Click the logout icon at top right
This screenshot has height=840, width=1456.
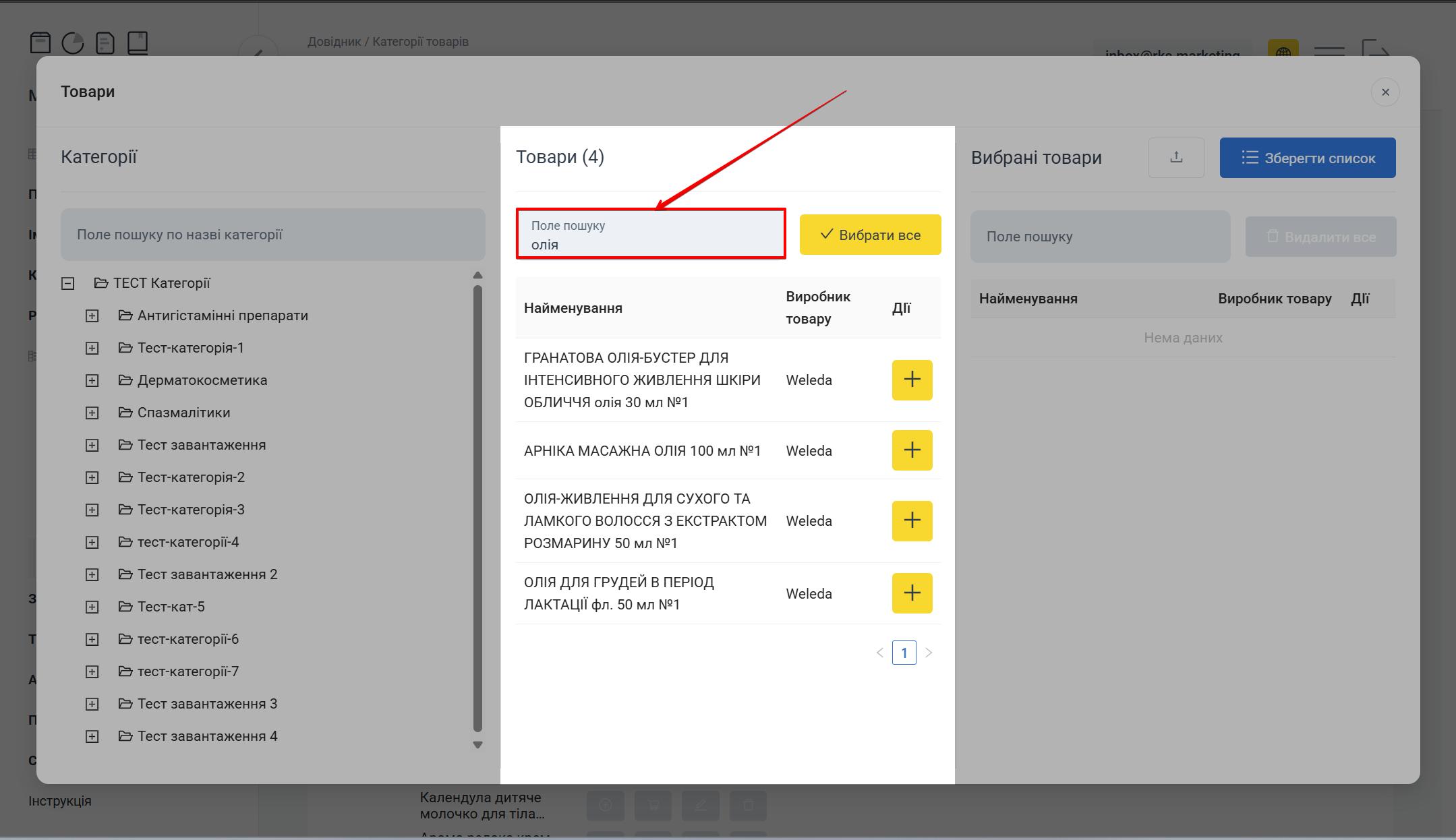point(1374,49)
